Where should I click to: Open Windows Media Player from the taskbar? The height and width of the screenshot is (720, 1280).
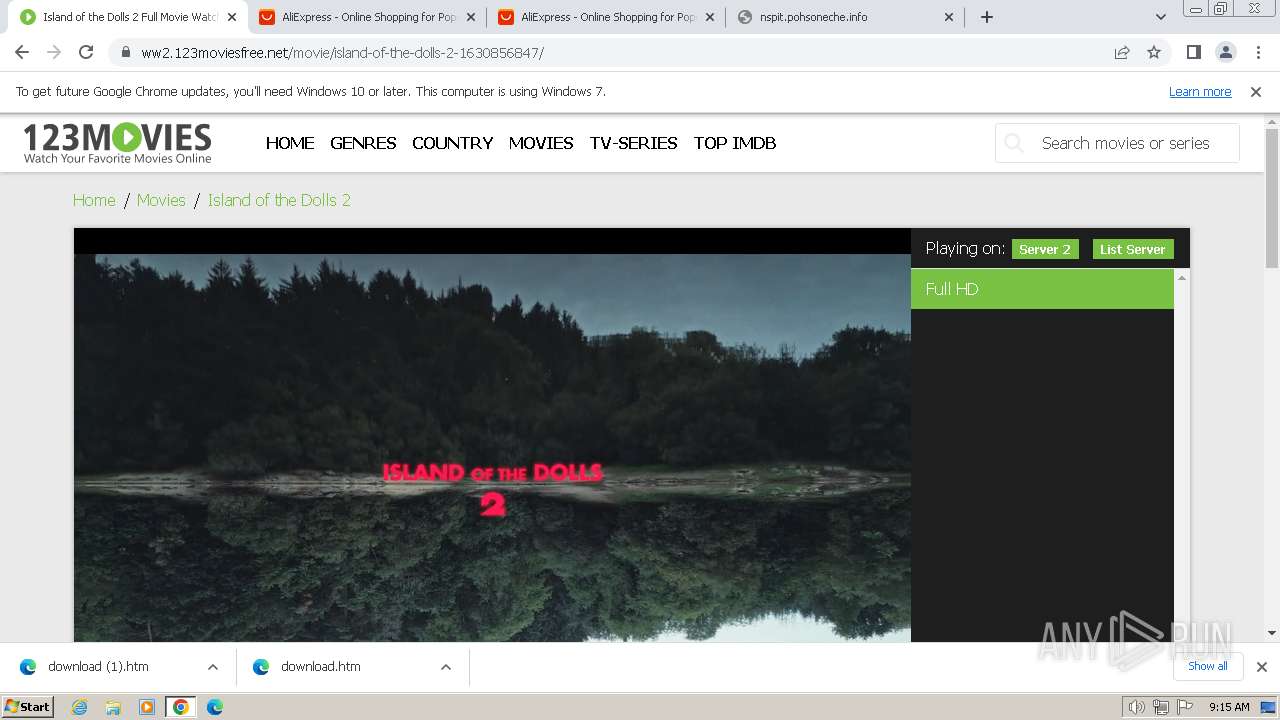point(147,707)
